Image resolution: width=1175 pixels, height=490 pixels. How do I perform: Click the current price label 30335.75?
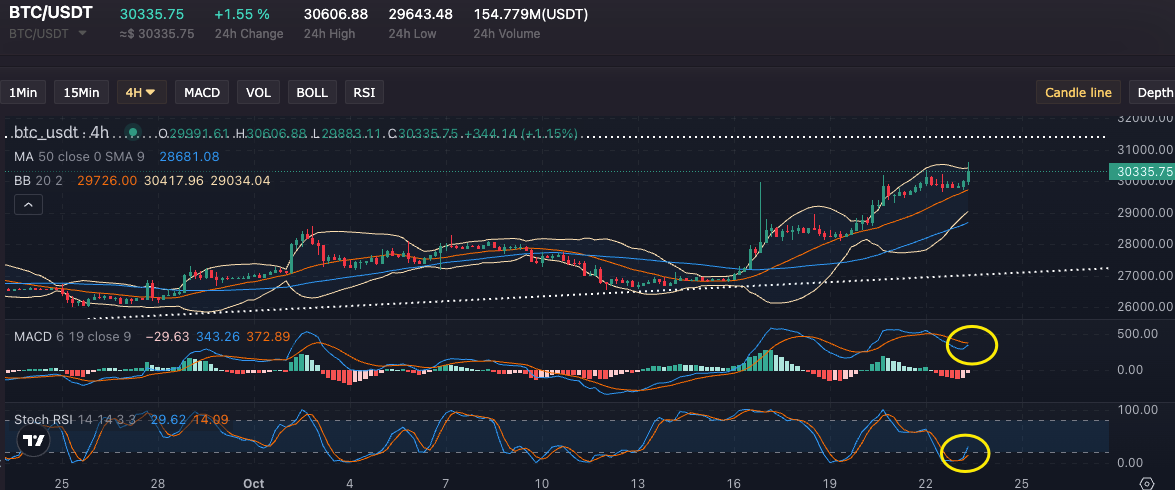point(1140,172)
